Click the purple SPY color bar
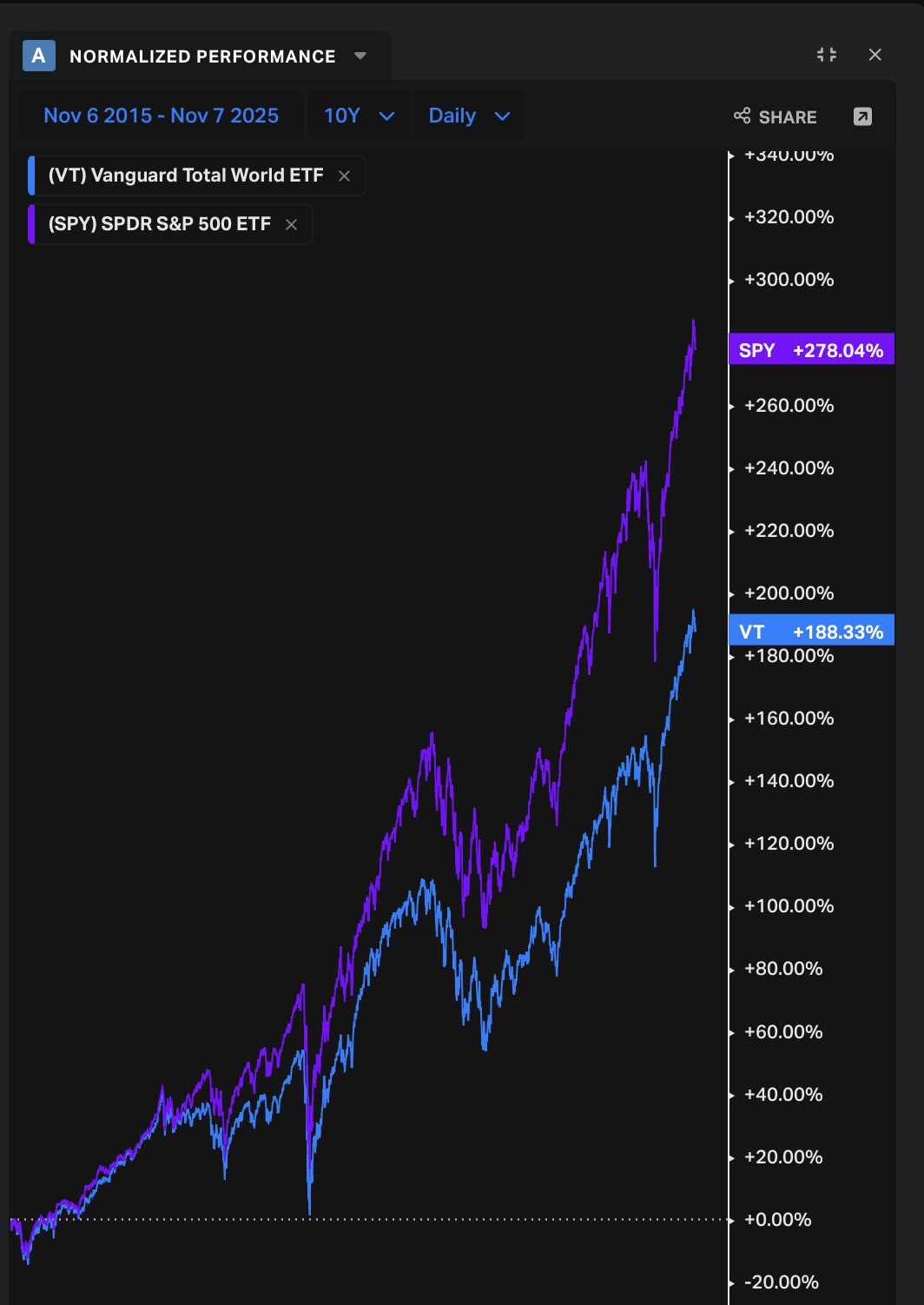The image size is (924, 1305). click(x=32, y=224)
